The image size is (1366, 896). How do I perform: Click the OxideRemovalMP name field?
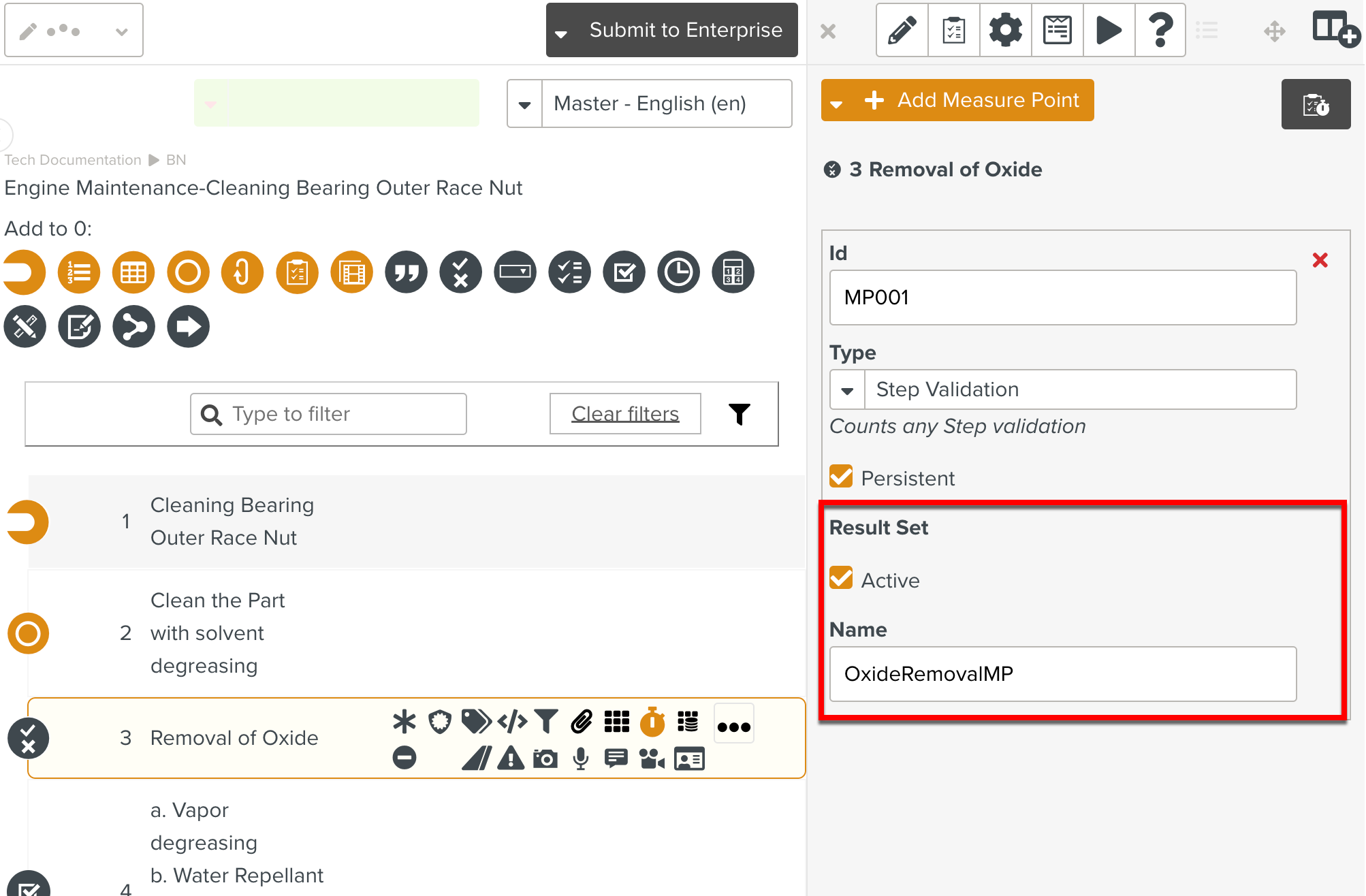(x=1062, y=674)
